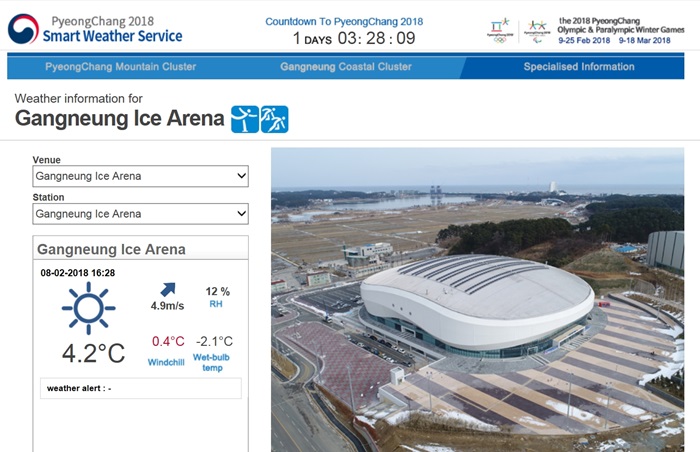This screenshot has height=452, width=700.
Task: Click the Wet-bulb temp label
Action: coord(213,361)
